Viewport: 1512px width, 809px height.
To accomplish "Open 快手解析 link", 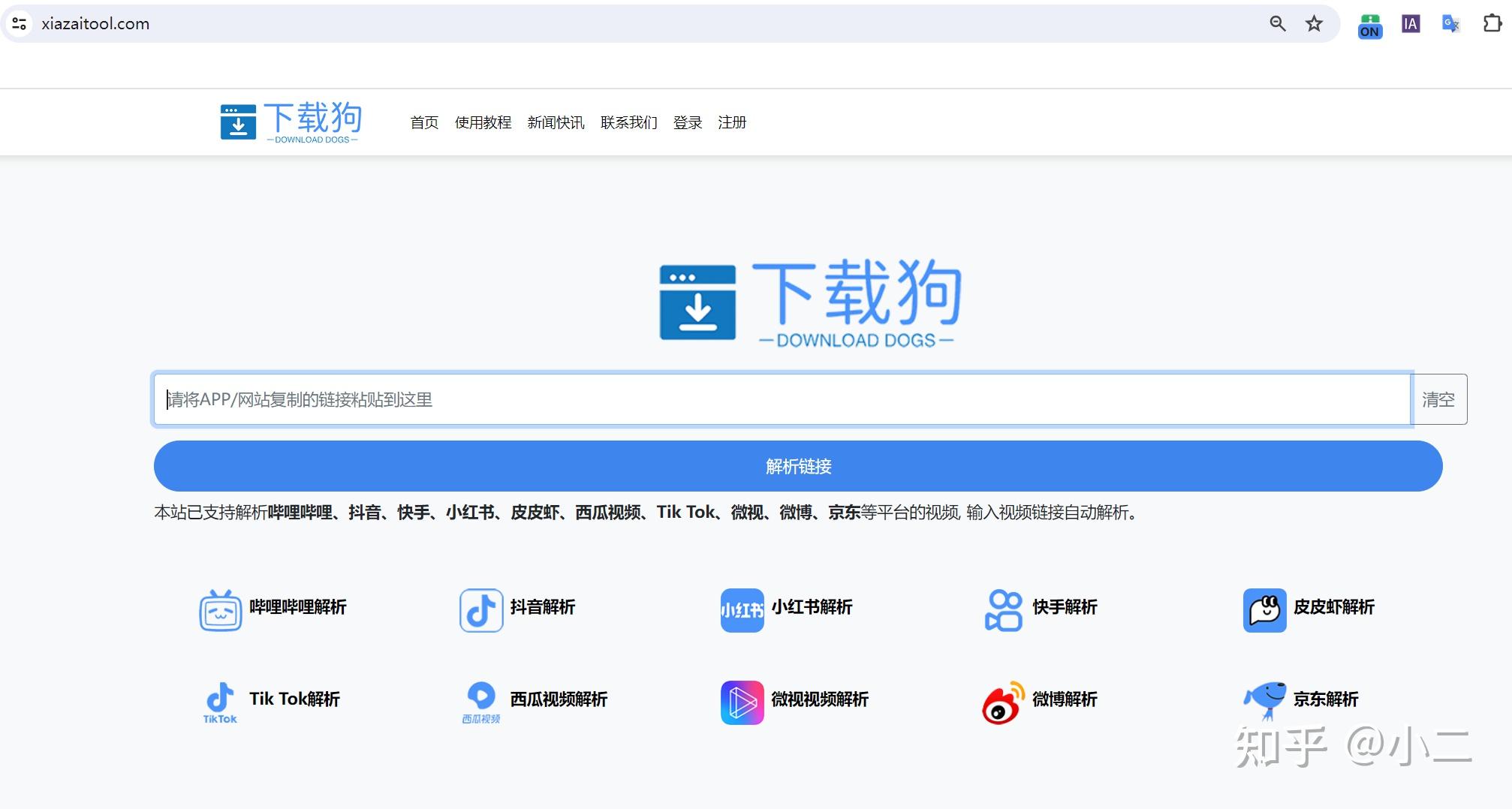I will (x=1065, y=607).
